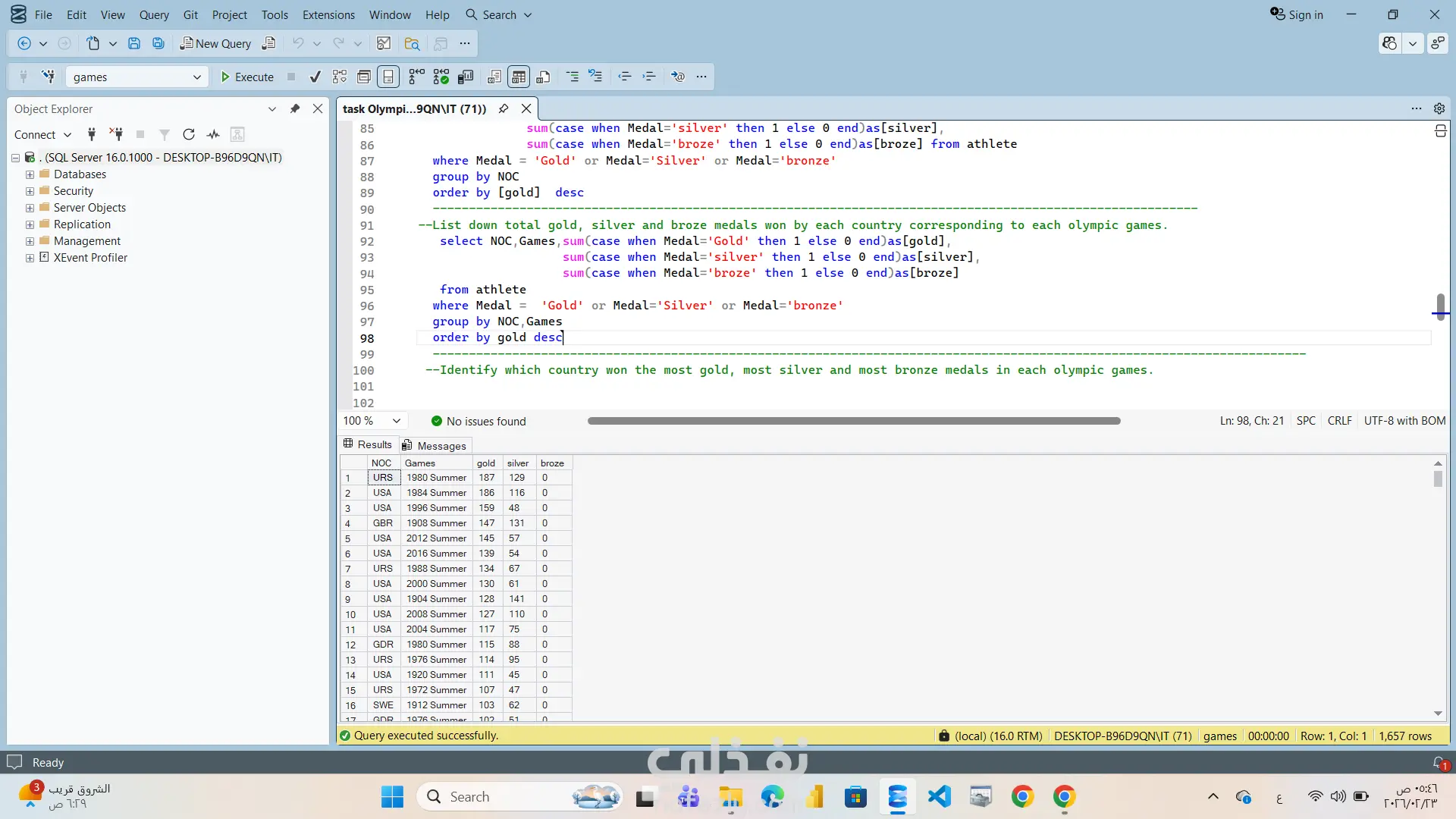Open the 100 % zoom dropdown
Viewport: 1456px width, 819px height.
pos(396,421)
